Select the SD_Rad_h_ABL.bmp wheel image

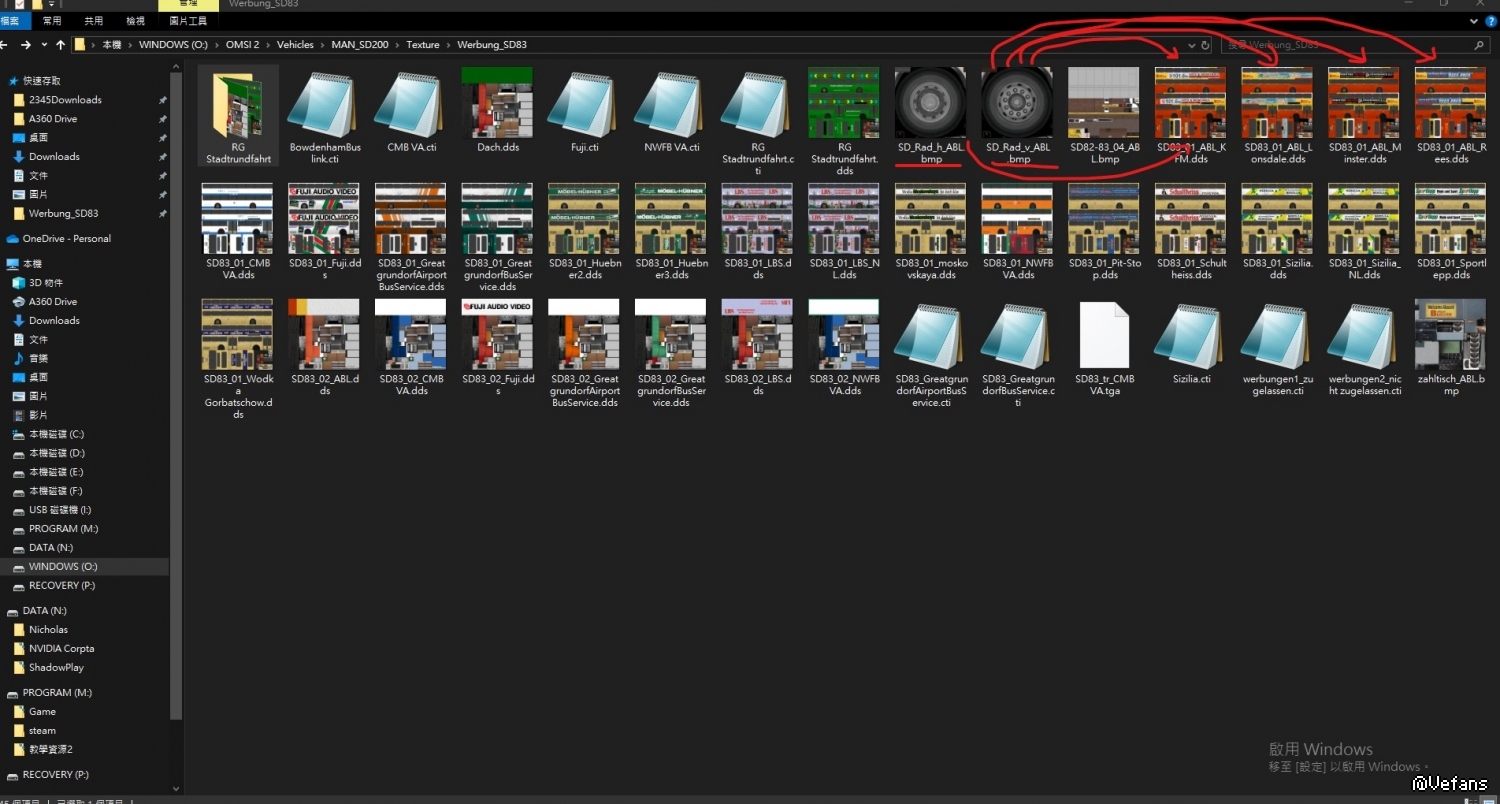point(931,103)
